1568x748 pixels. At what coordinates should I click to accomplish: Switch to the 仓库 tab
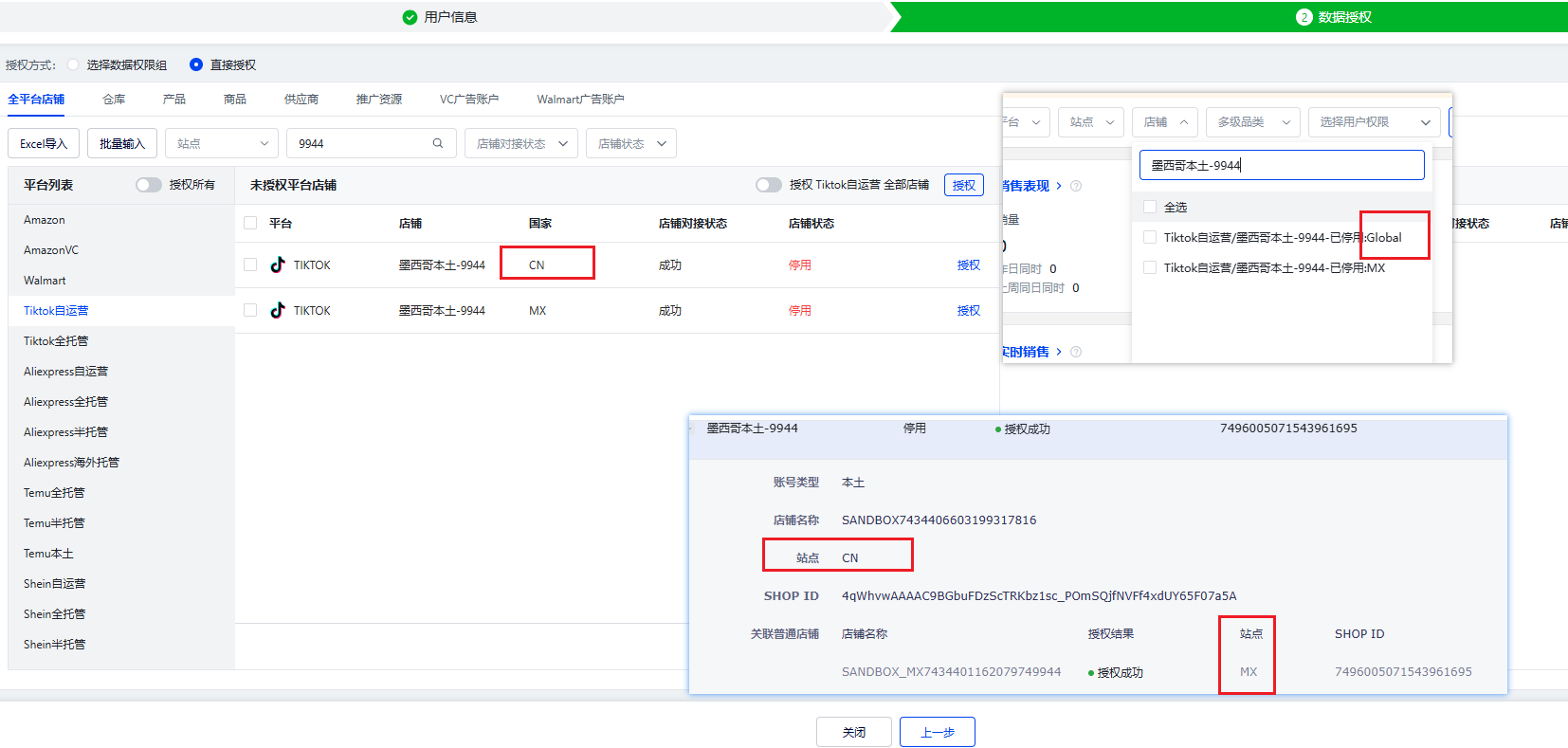(114, 99)
